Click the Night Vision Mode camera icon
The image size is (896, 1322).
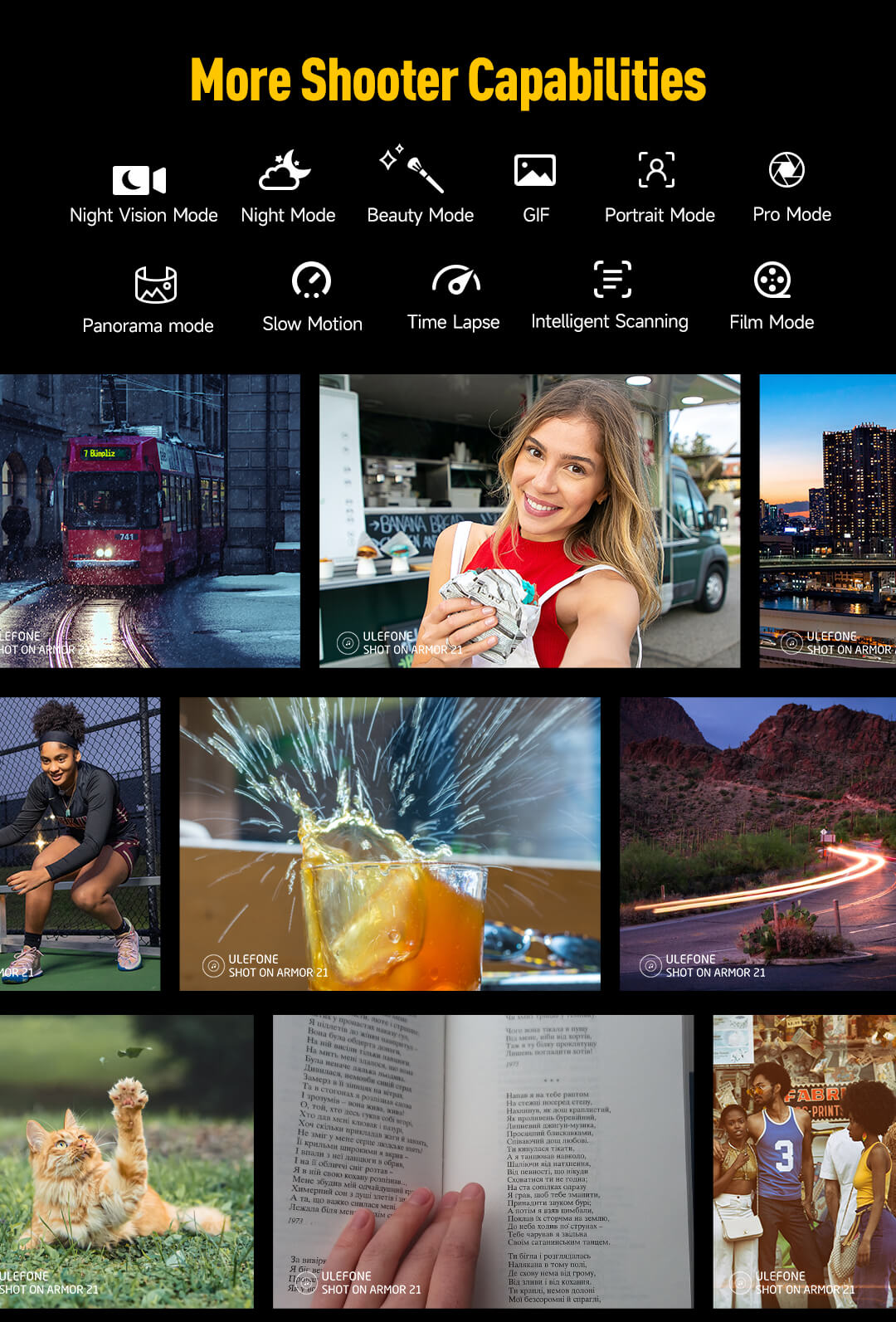(x=139, y=179)
